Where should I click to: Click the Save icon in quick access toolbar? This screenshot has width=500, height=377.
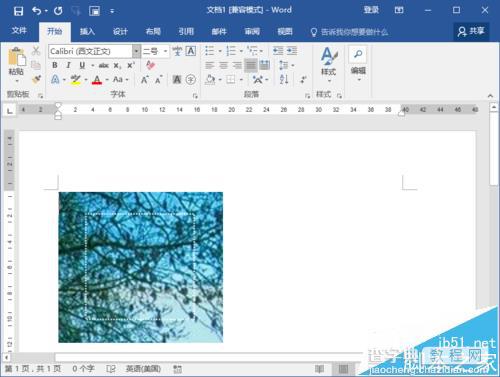coord(18,11)
